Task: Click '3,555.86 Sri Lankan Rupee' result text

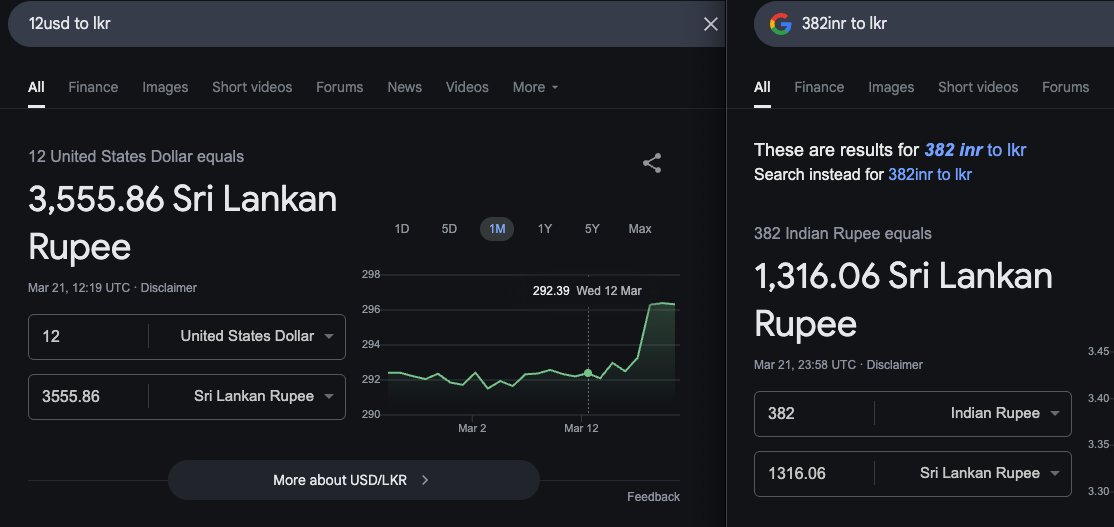Action: tap(183, 222)
